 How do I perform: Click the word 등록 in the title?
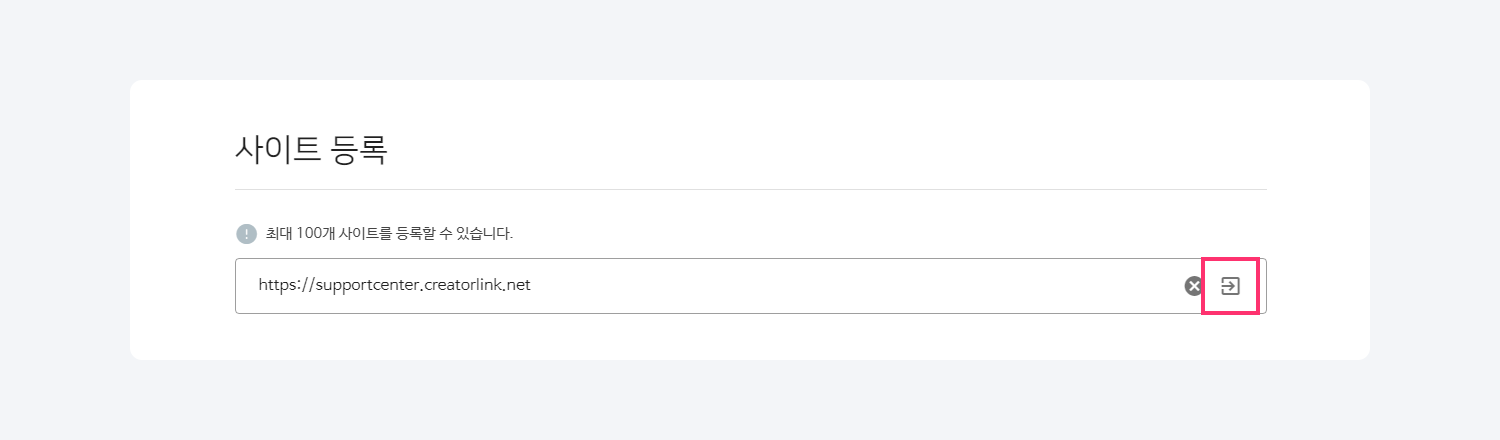point(359,149)
